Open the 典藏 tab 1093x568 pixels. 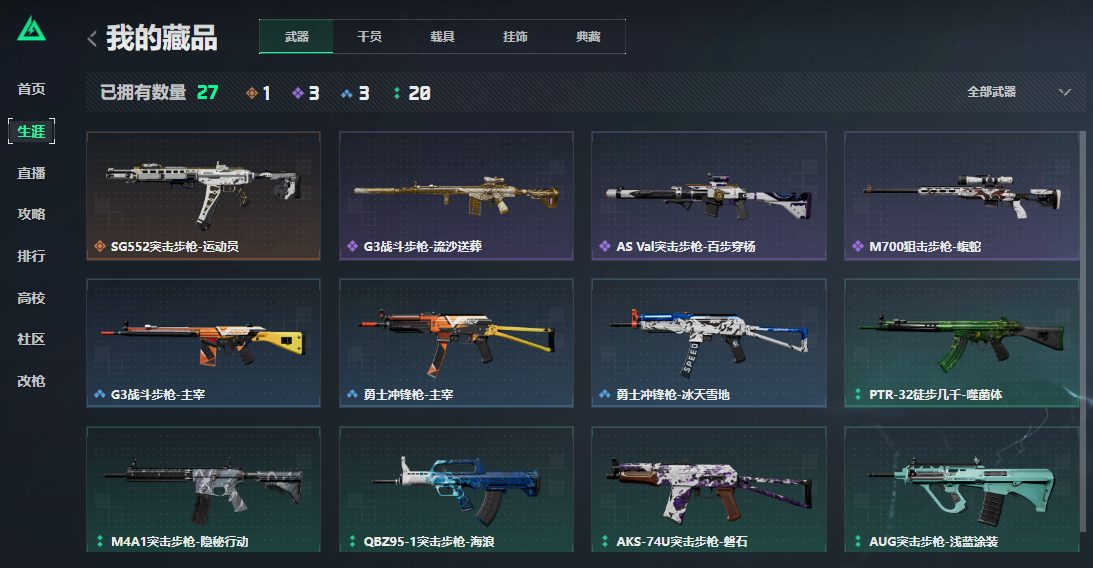[x=588, y=36]
